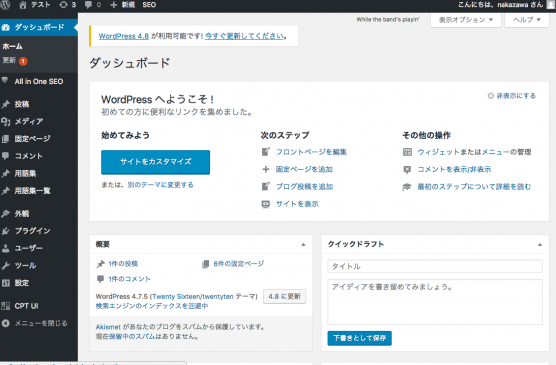This screenshot has width=556, height=365.
Task: Open サイトを表示 link
Action: pyautogui.click(x=297, y=204)
